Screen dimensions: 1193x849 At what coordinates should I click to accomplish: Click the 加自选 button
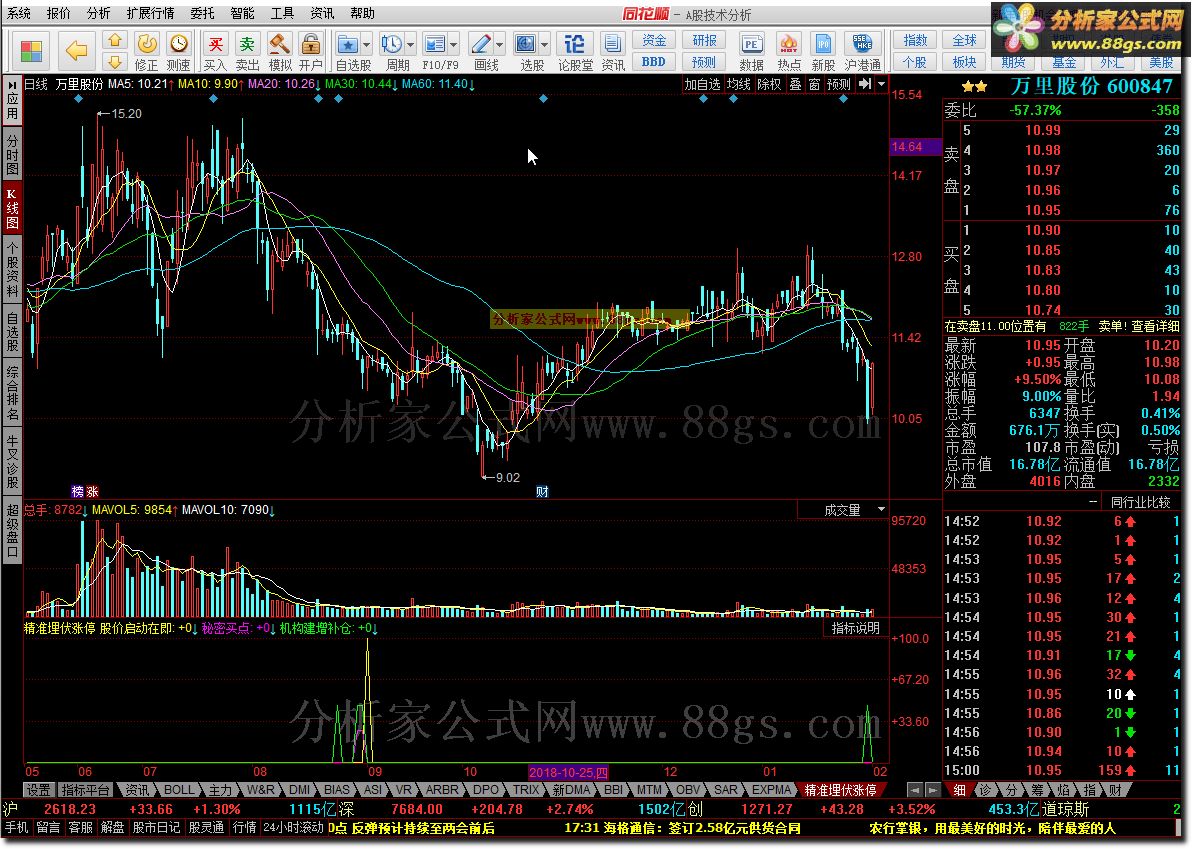(702, 84)
